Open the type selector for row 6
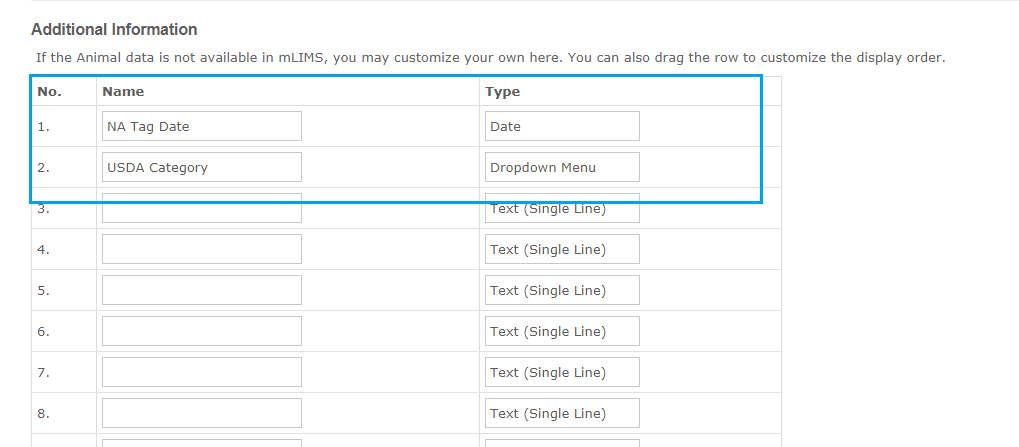Screen dimensions: 1019x447 coord(562,331)
